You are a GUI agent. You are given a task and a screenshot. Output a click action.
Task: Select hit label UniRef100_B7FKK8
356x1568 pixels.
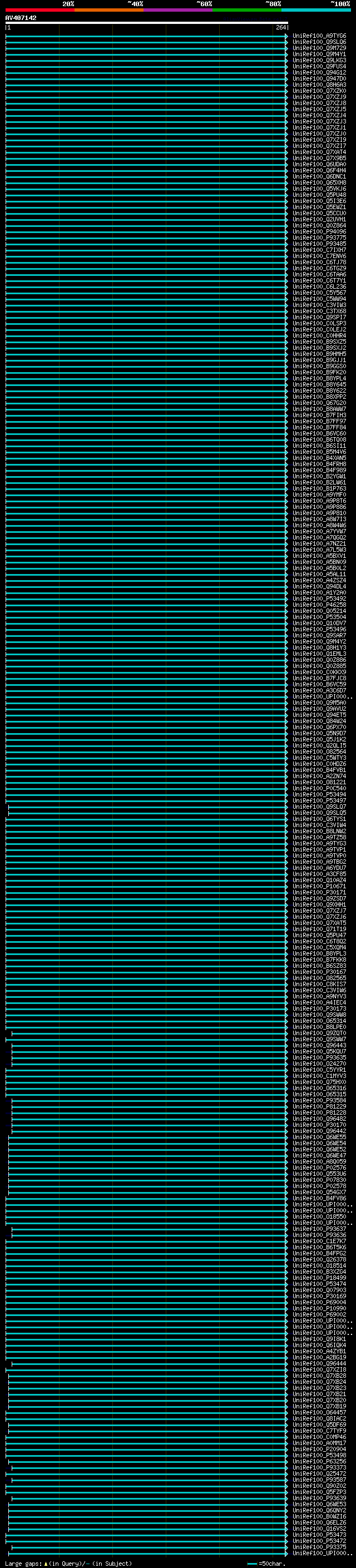click(x=319, y=959)
